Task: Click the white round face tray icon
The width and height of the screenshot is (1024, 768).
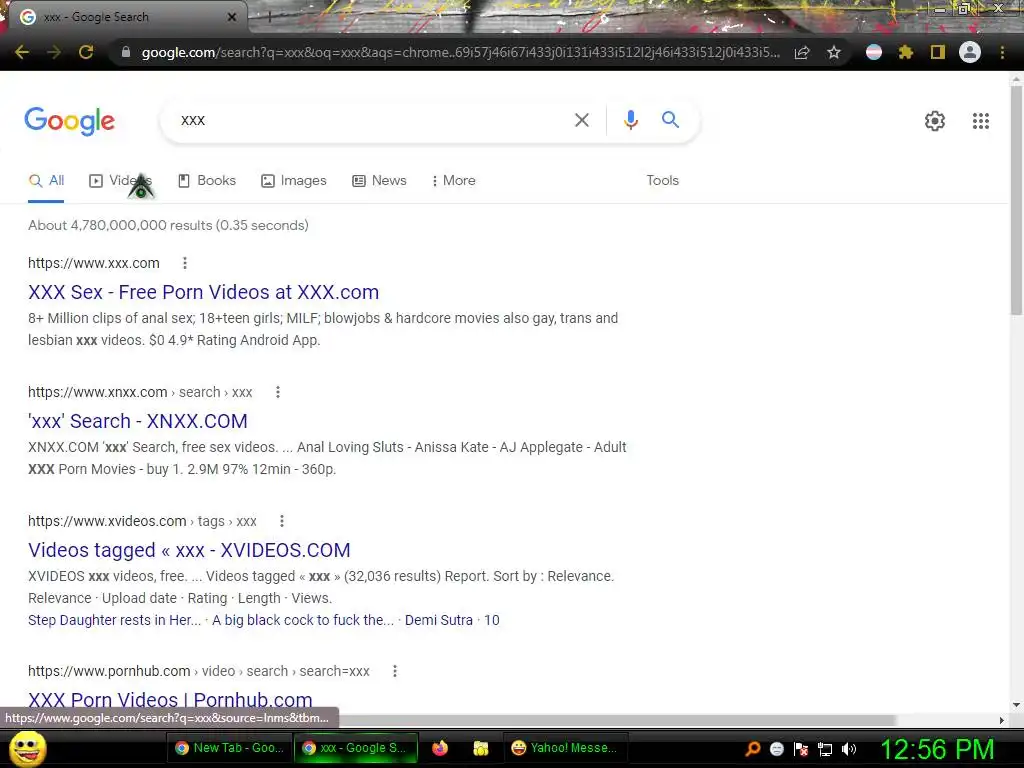Action: (777, 749)
